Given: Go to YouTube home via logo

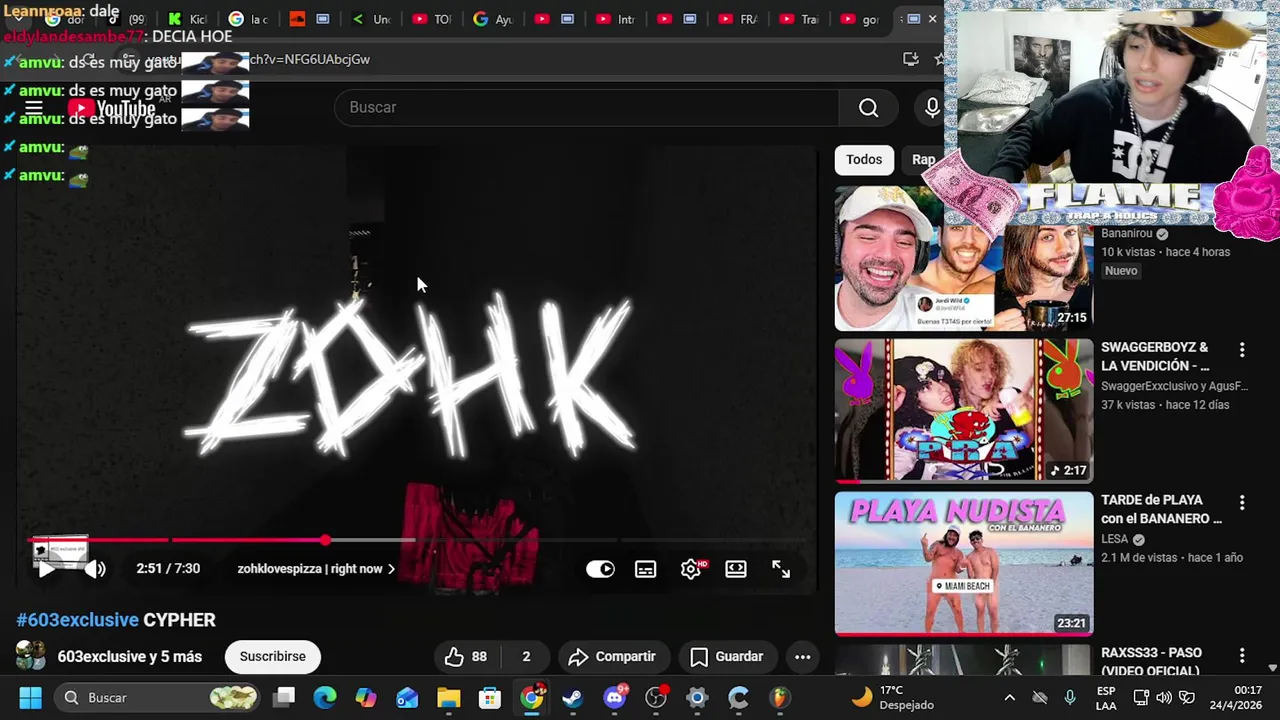Looking at the screenshot, I should [112, 108].
